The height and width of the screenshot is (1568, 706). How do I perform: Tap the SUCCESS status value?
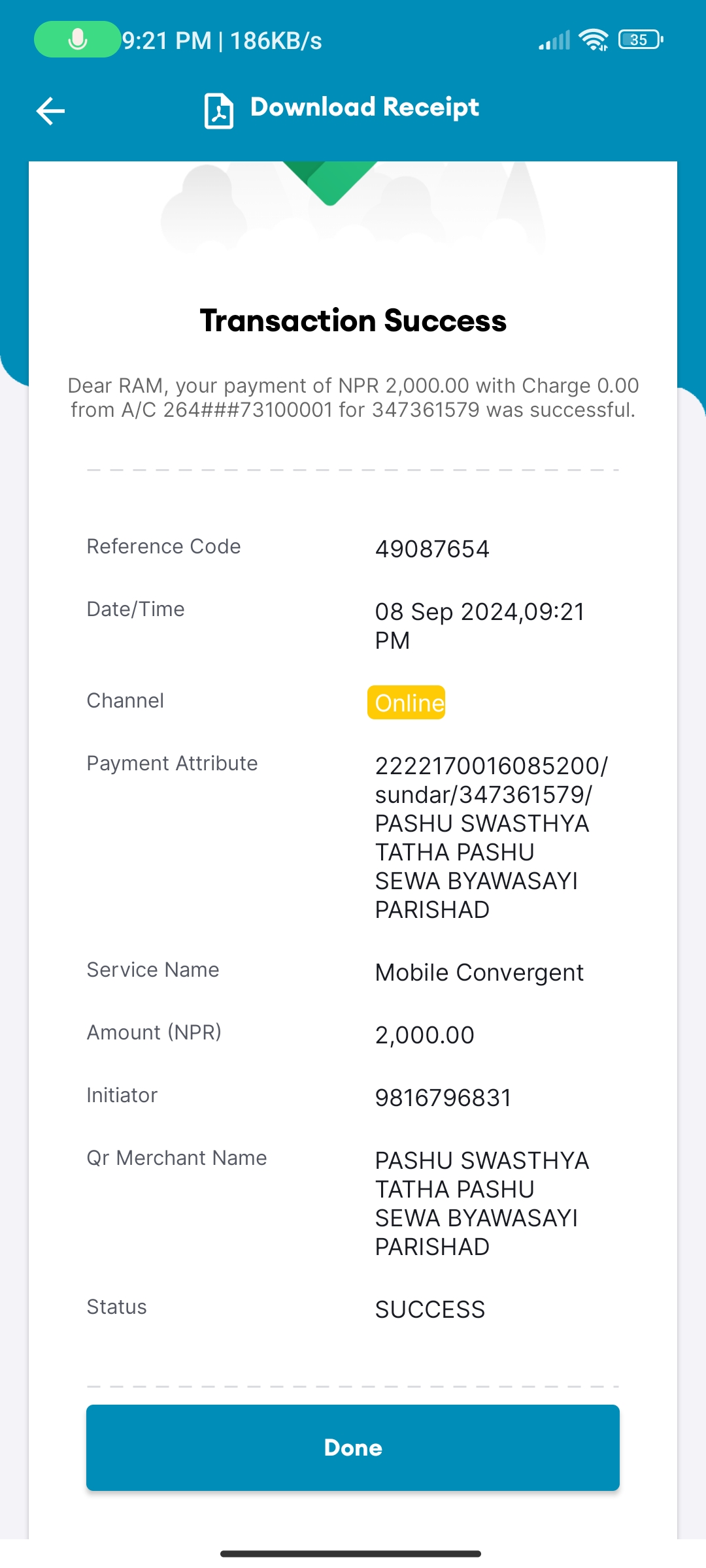coord(430,1309)
